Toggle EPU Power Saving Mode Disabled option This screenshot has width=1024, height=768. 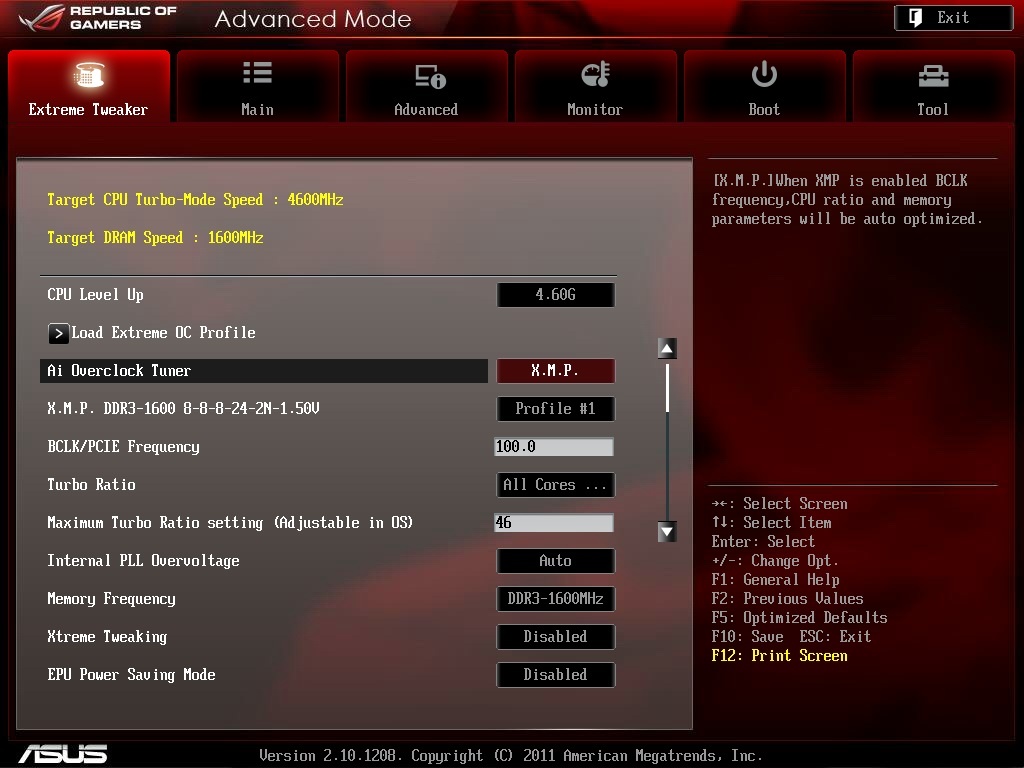(556, 675)
